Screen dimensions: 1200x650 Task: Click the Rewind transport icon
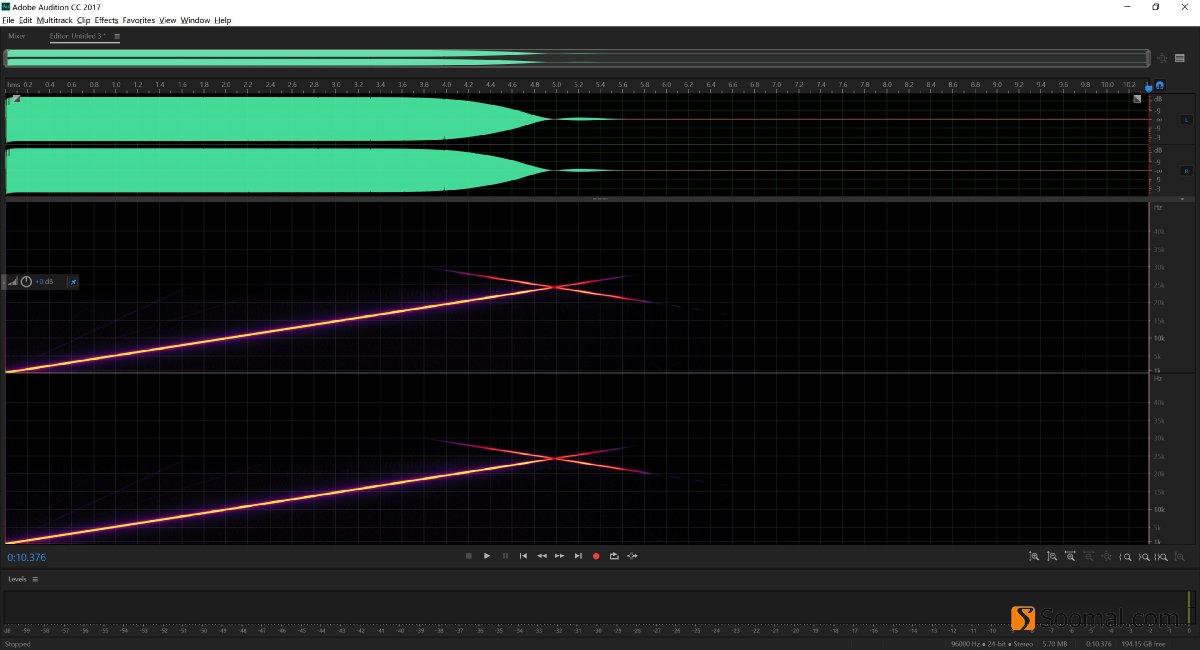pyautogui.click(x=541, y=556)
